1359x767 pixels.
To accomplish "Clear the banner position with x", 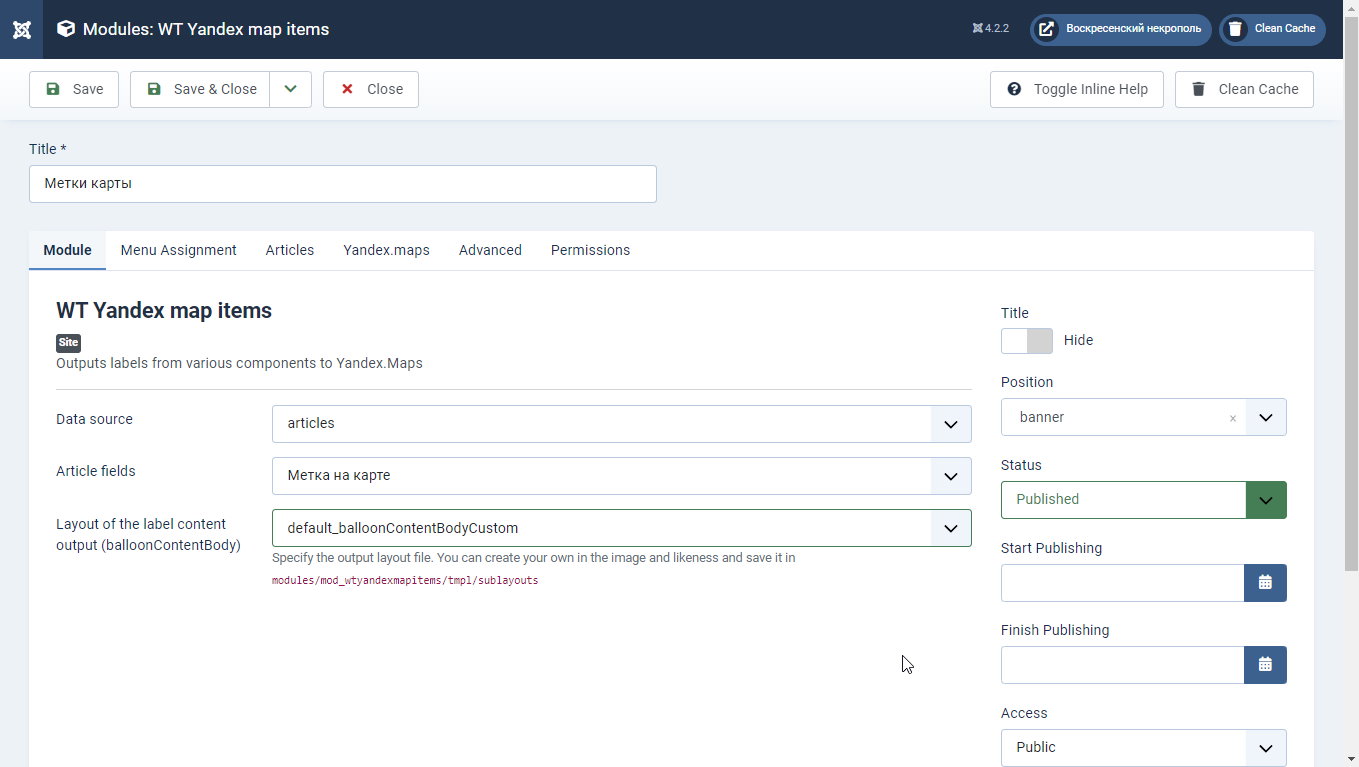I will click(x=1232, y=418).
